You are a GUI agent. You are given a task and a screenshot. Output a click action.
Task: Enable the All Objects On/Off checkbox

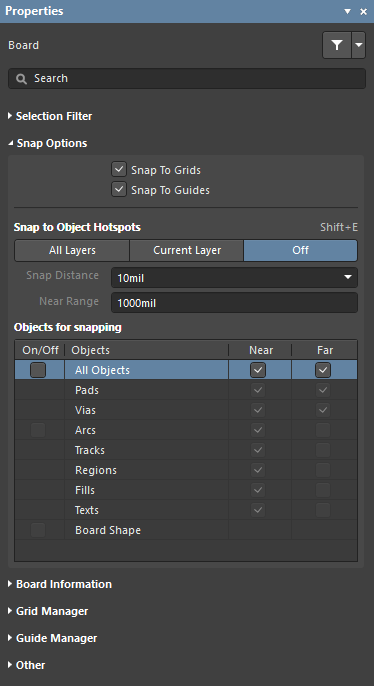click(x=38, y=370)
